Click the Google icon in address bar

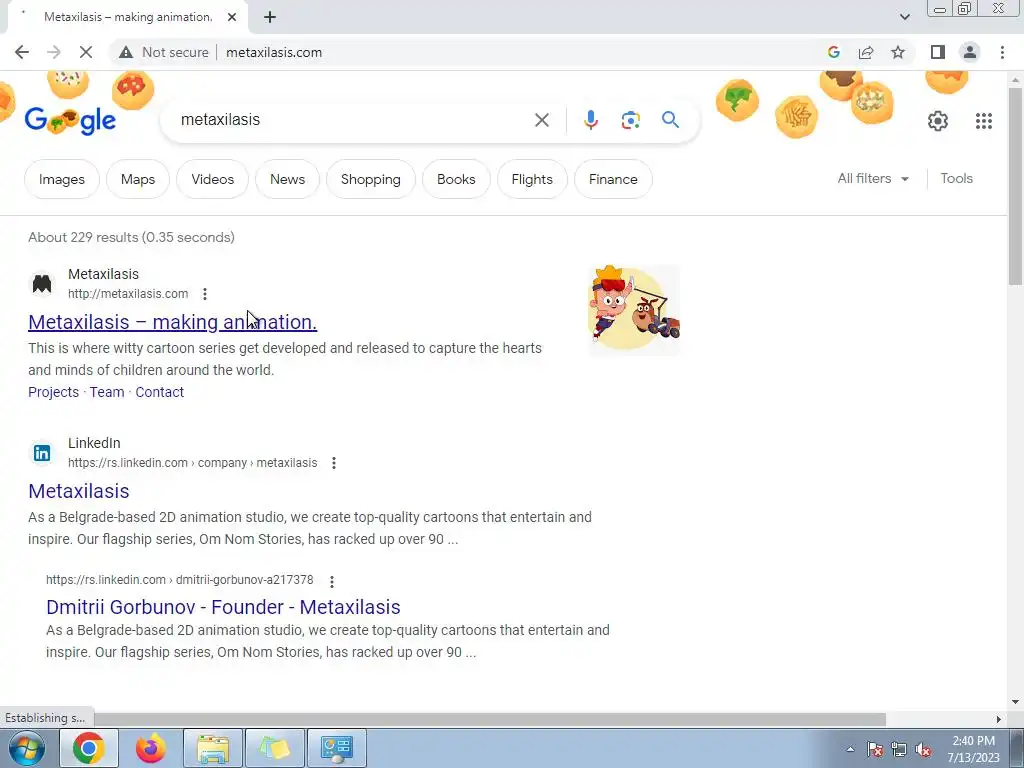[x=833, y=52]
